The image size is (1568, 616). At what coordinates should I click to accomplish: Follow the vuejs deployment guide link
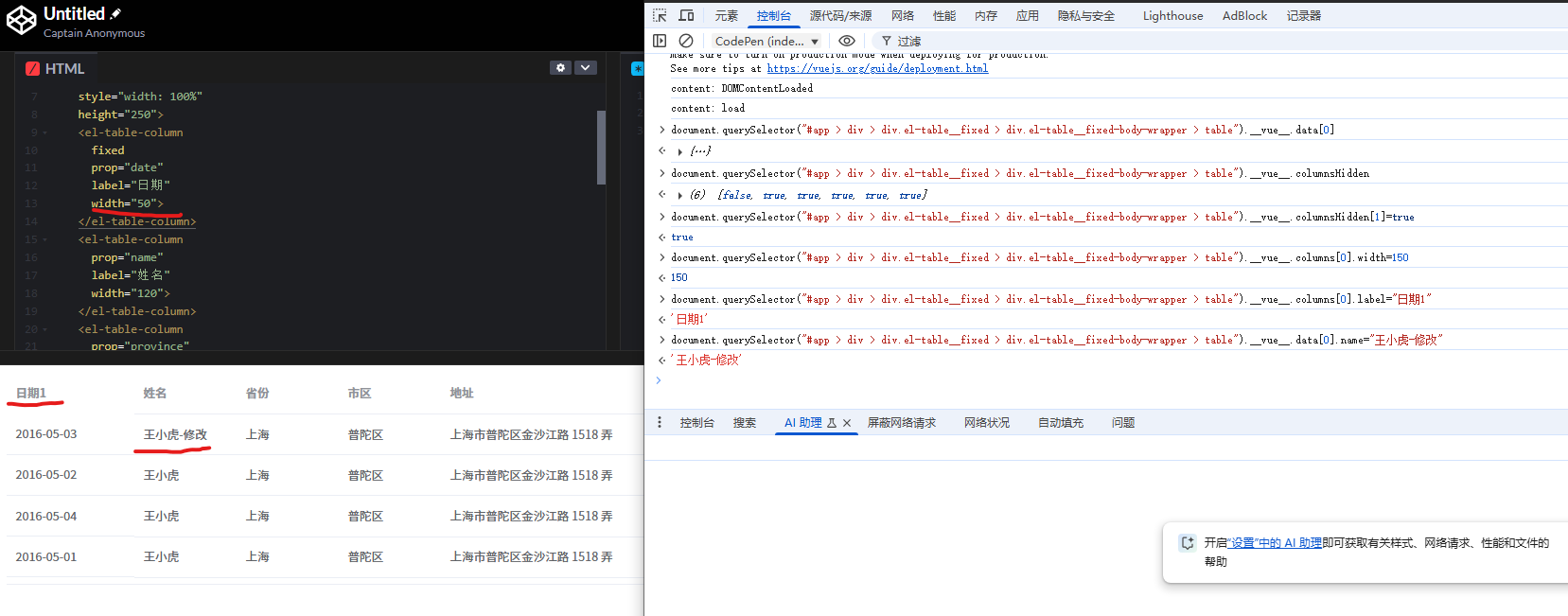[877, 68]
